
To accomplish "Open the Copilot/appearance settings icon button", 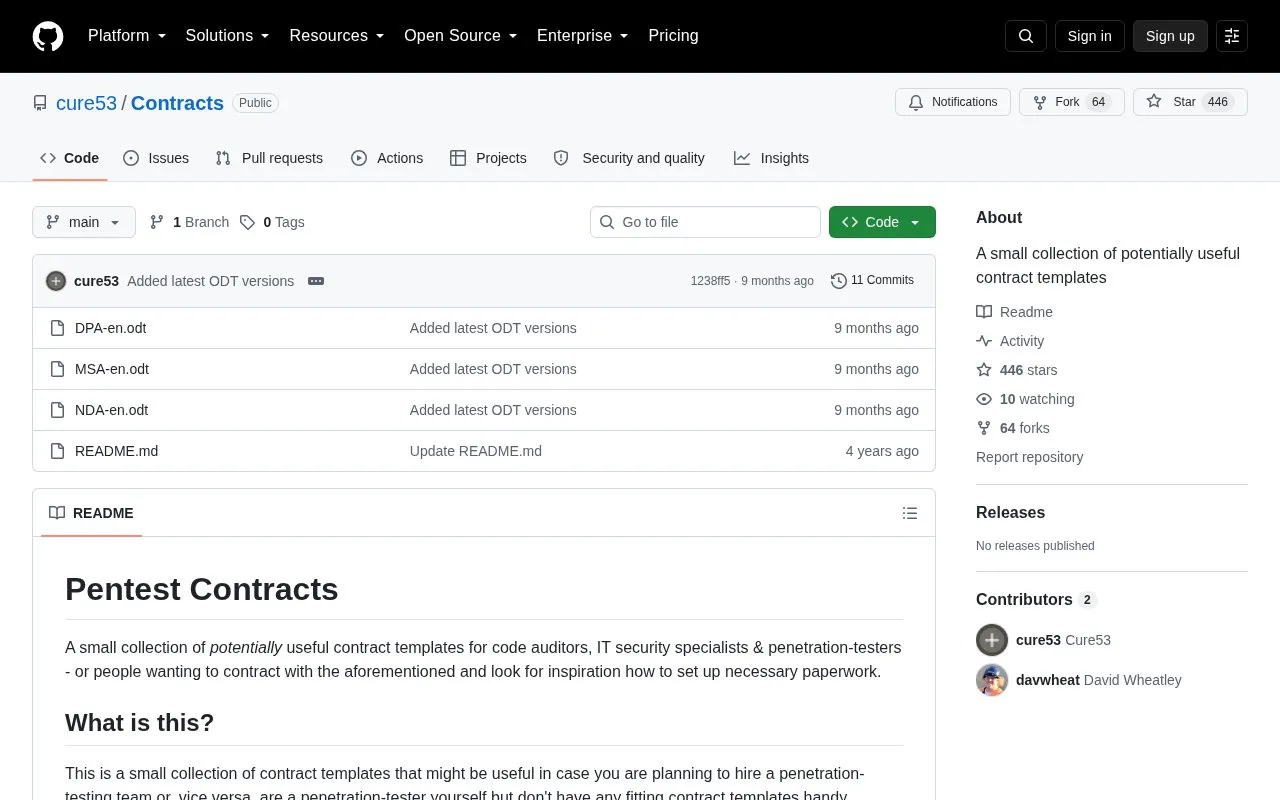I will 1232,36.
